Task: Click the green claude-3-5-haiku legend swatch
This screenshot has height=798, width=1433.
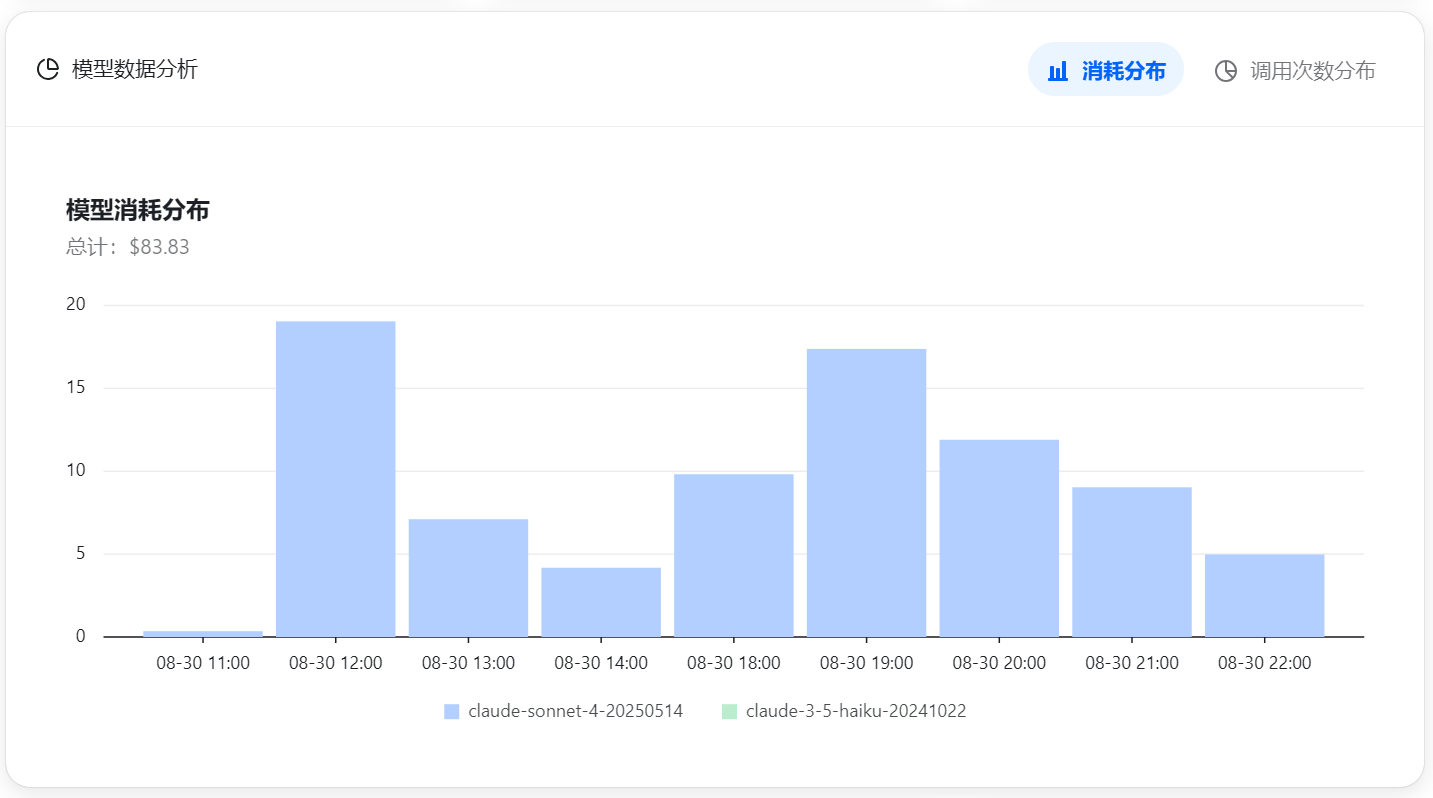Action: point(729,712)
